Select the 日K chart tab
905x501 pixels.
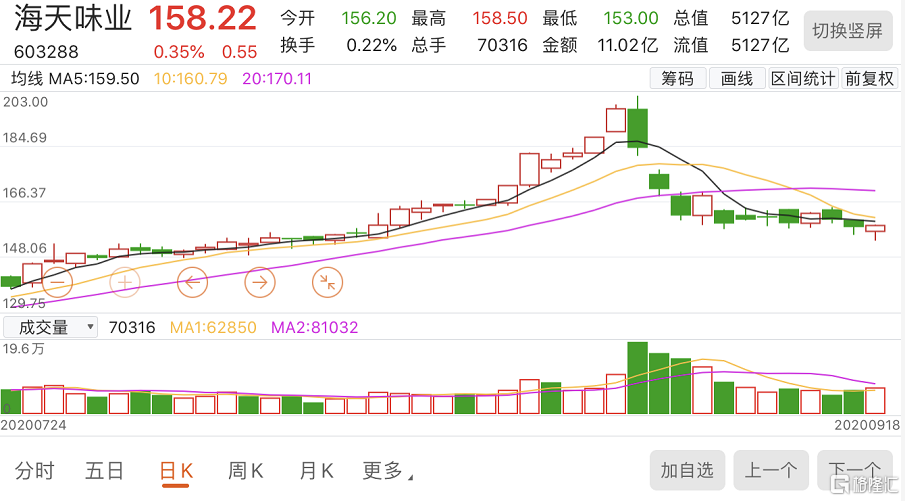click(177, 471)
